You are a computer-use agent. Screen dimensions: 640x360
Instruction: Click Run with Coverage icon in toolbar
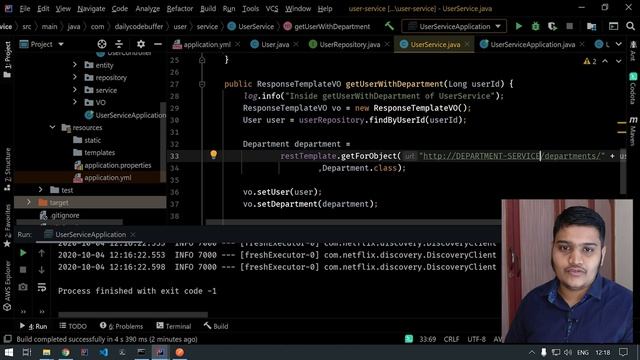[552, 27]
